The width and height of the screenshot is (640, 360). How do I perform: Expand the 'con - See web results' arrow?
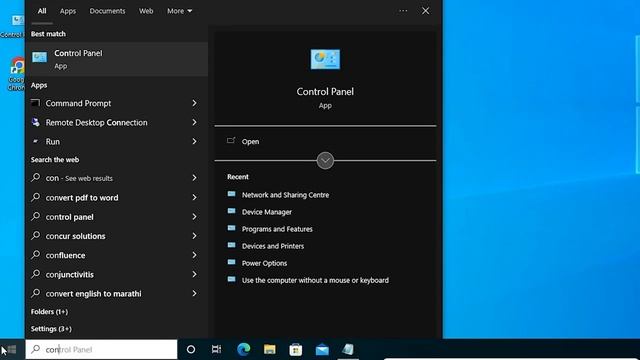tap(194, 178)
